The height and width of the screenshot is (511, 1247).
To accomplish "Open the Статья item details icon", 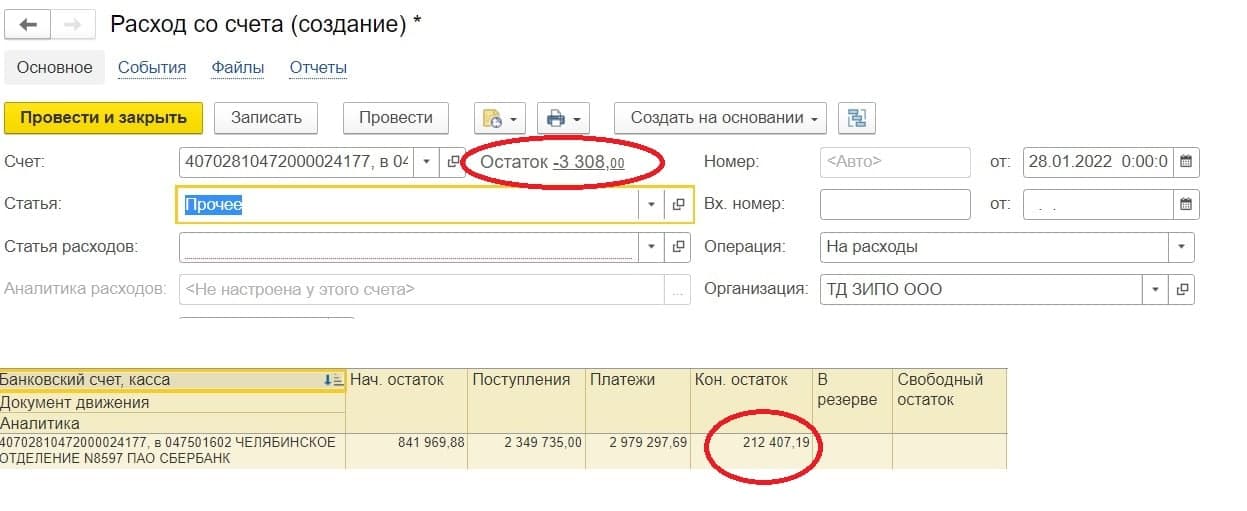I will point(678,204).
